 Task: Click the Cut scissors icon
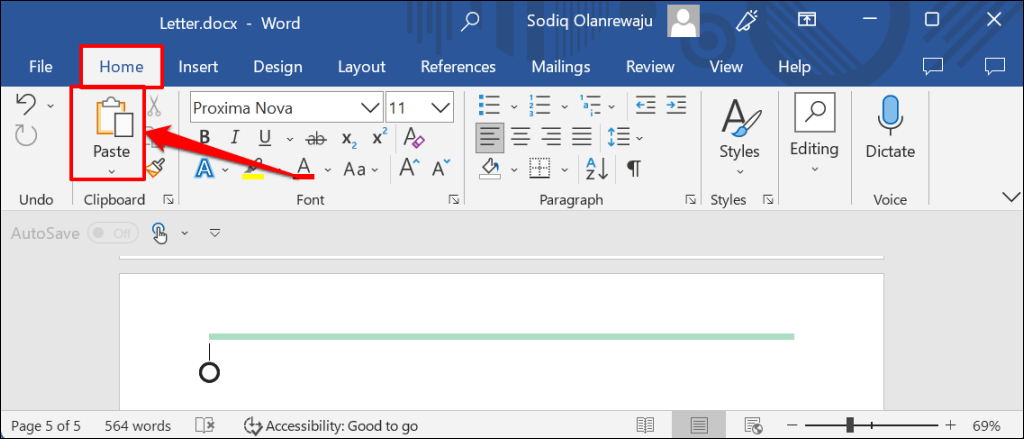tap(154, 107)
